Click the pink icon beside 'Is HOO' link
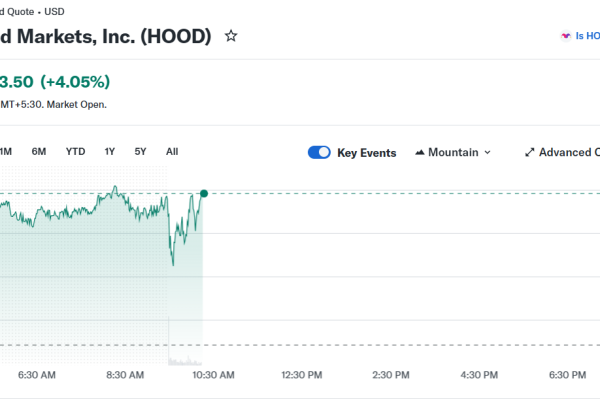The width and height of the screenshot is (600, 400). click(x=565, y=36)
